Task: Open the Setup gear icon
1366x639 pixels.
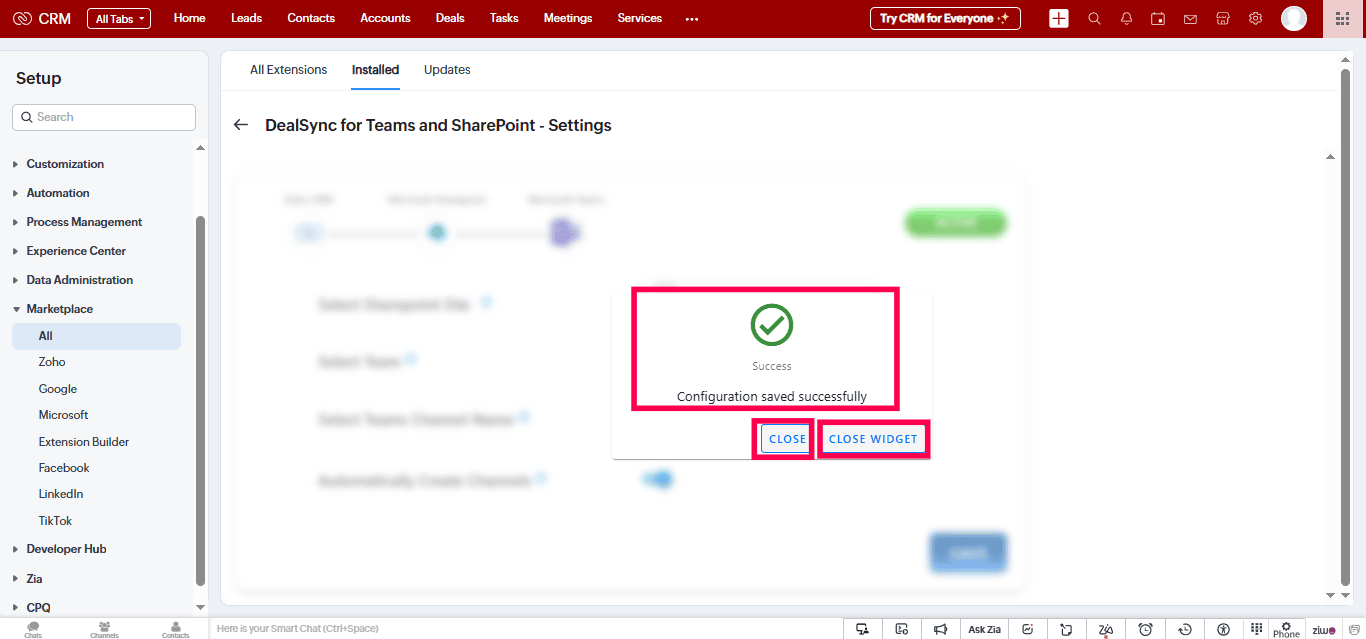Action: (1255, 18)
